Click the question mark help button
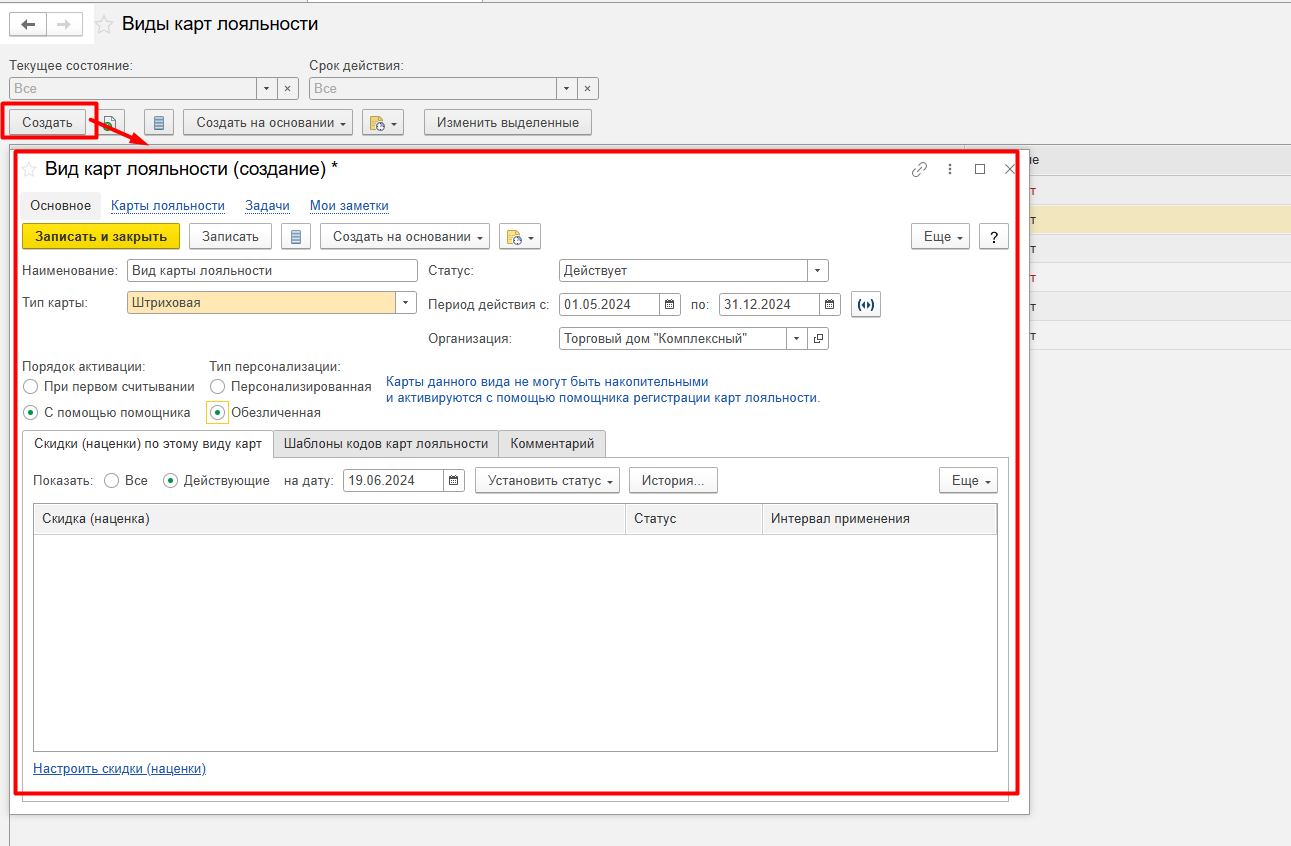The image size is (1291, 846). click(x=993, y=237)
